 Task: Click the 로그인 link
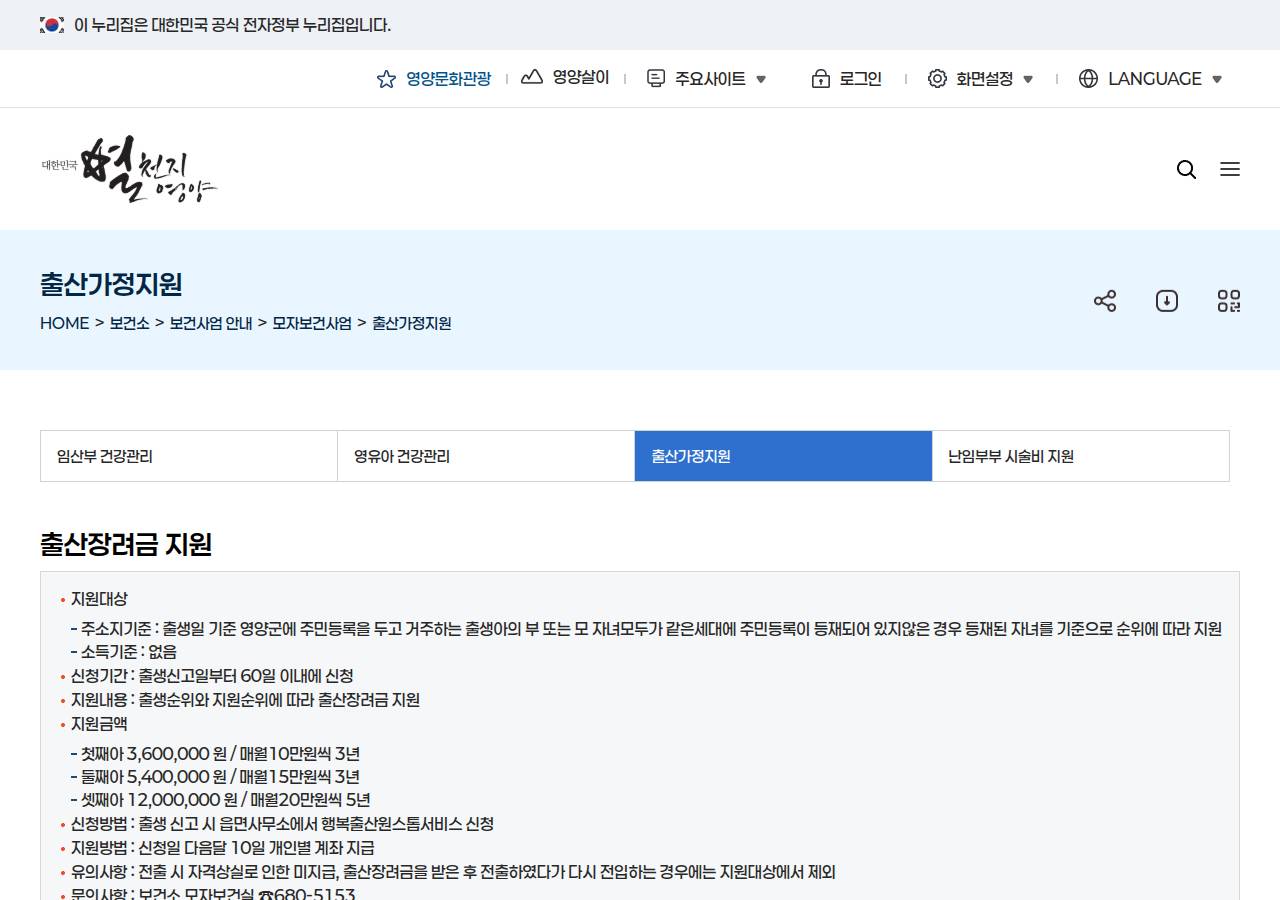[x=861, y=79]
